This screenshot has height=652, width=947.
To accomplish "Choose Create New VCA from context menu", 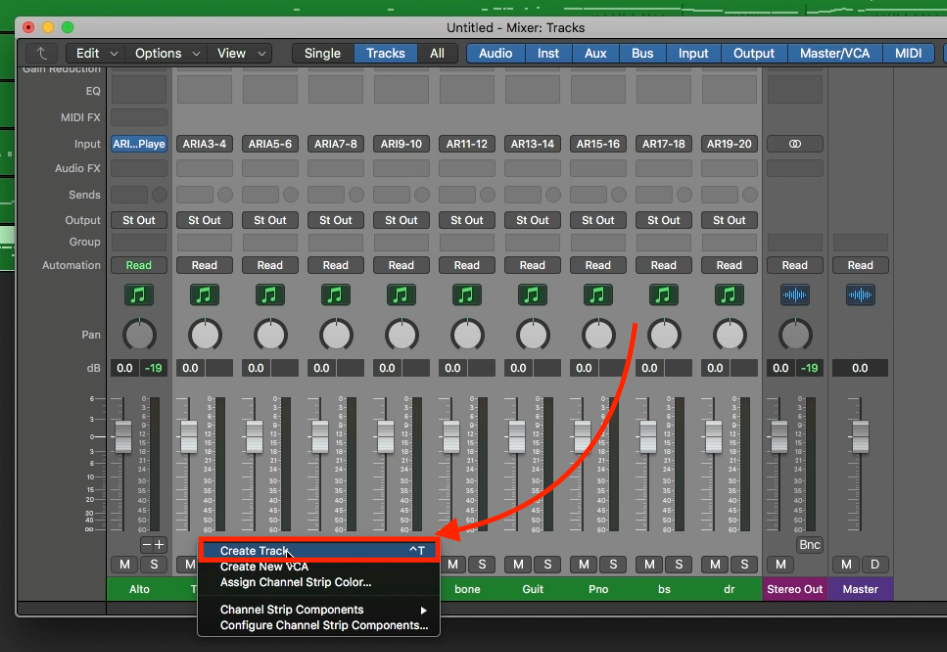I will pyautogui.click(x=265, y=567).
